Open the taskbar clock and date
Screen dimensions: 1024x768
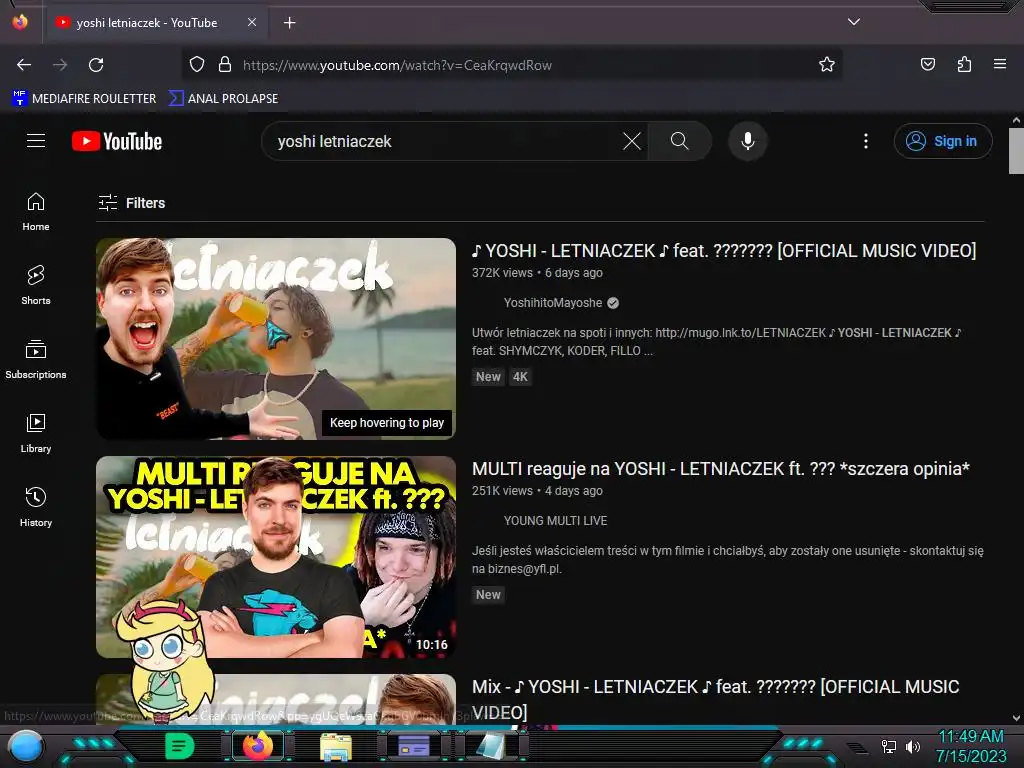[x=971, y=746]
